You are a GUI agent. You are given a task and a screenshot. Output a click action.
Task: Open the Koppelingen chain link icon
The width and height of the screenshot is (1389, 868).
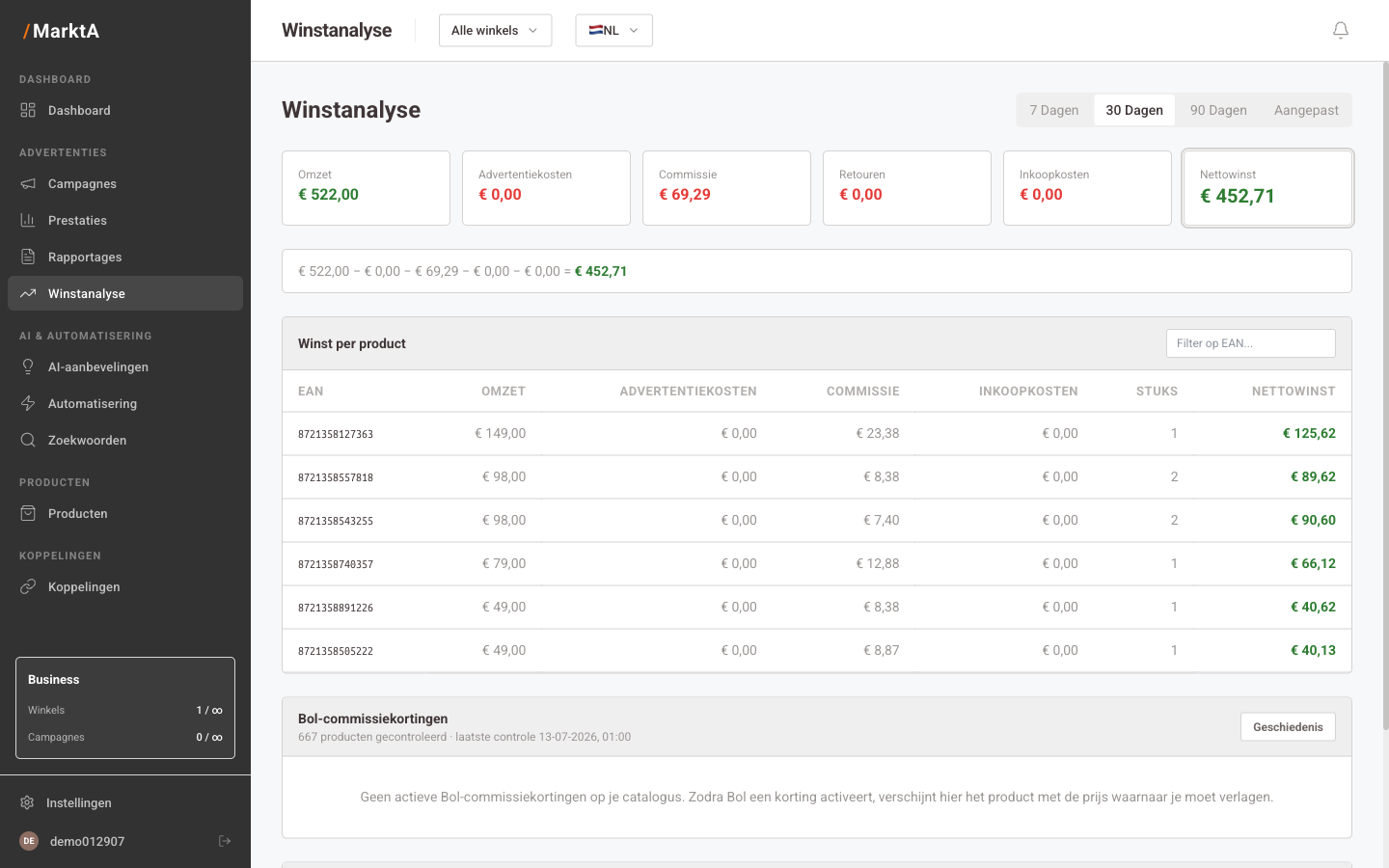point(28,586)
